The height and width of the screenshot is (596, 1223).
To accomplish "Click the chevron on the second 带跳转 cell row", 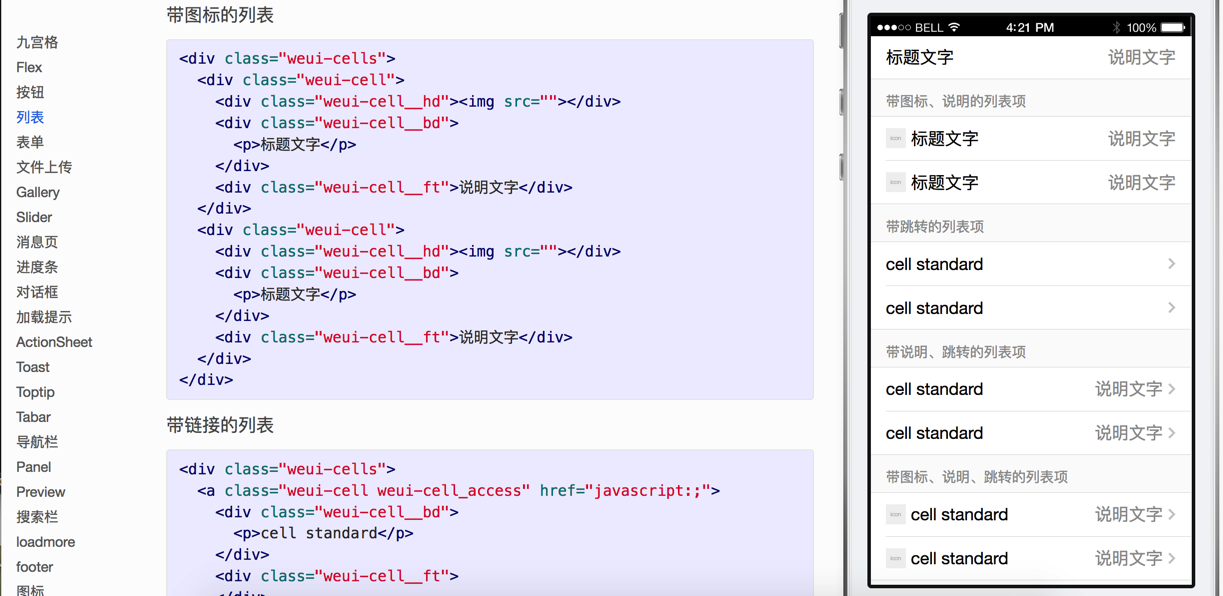I will click(x=1171, y=308).
